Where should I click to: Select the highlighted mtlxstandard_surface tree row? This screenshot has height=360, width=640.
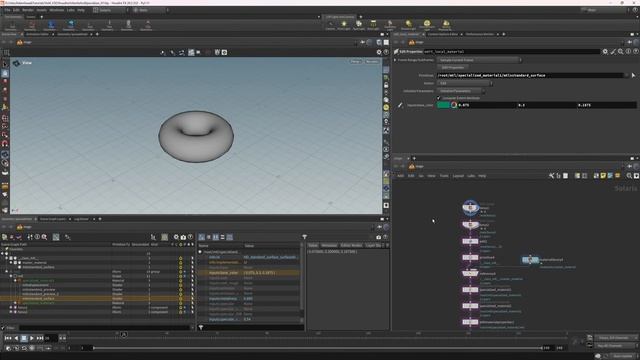click(x=96, y=298)
